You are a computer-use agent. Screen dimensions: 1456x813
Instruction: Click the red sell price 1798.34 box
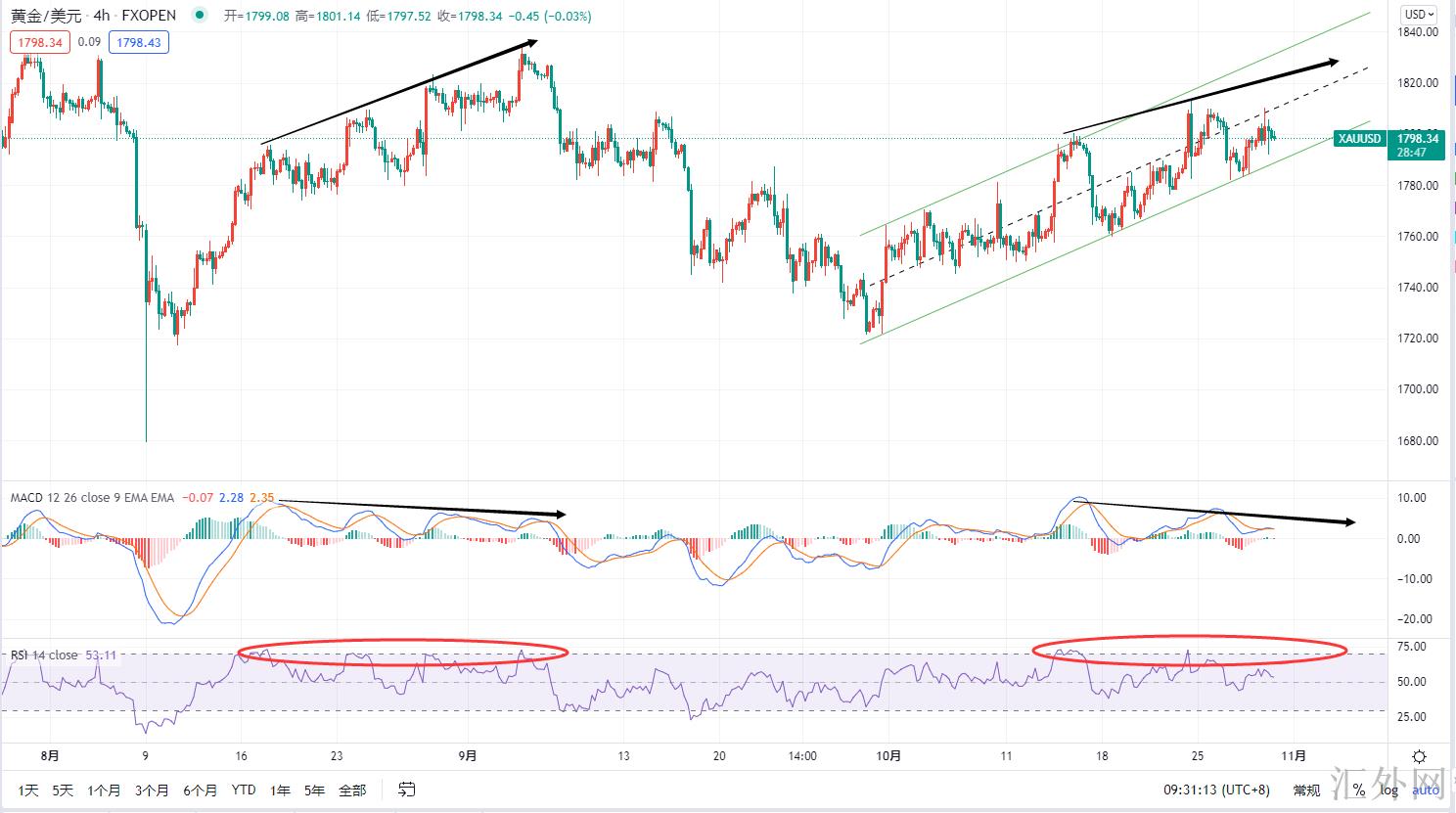pyautogui.click(x=40, y=42)
